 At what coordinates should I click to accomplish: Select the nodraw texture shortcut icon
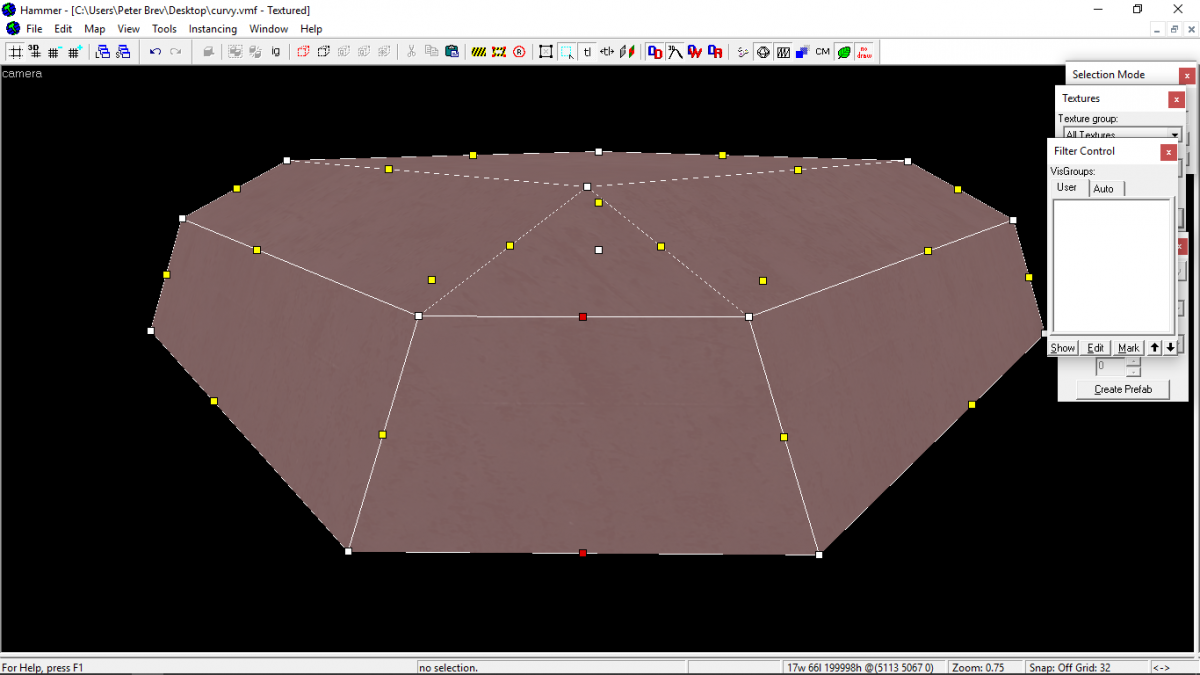(x=864, y=52)
